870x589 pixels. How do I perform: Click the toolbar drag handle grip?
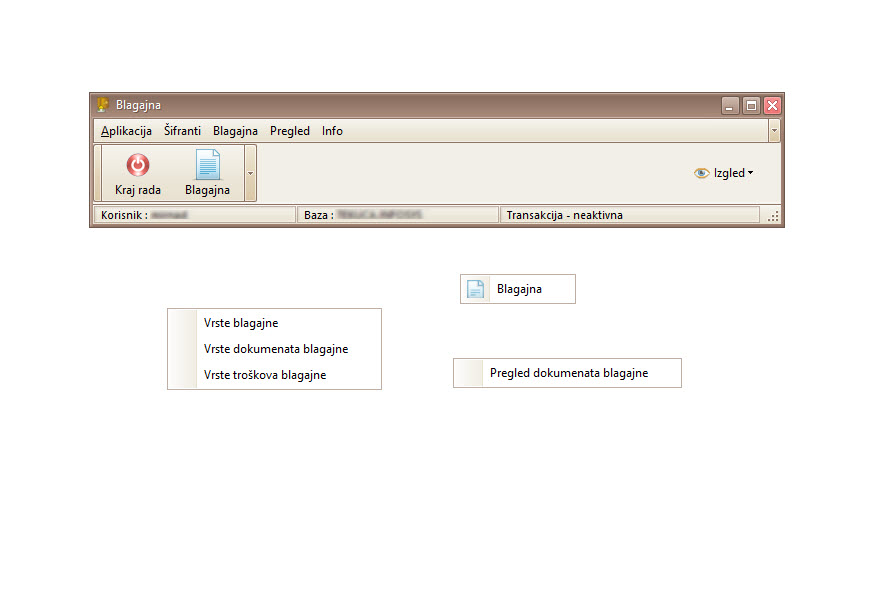[x=98, y=174]
